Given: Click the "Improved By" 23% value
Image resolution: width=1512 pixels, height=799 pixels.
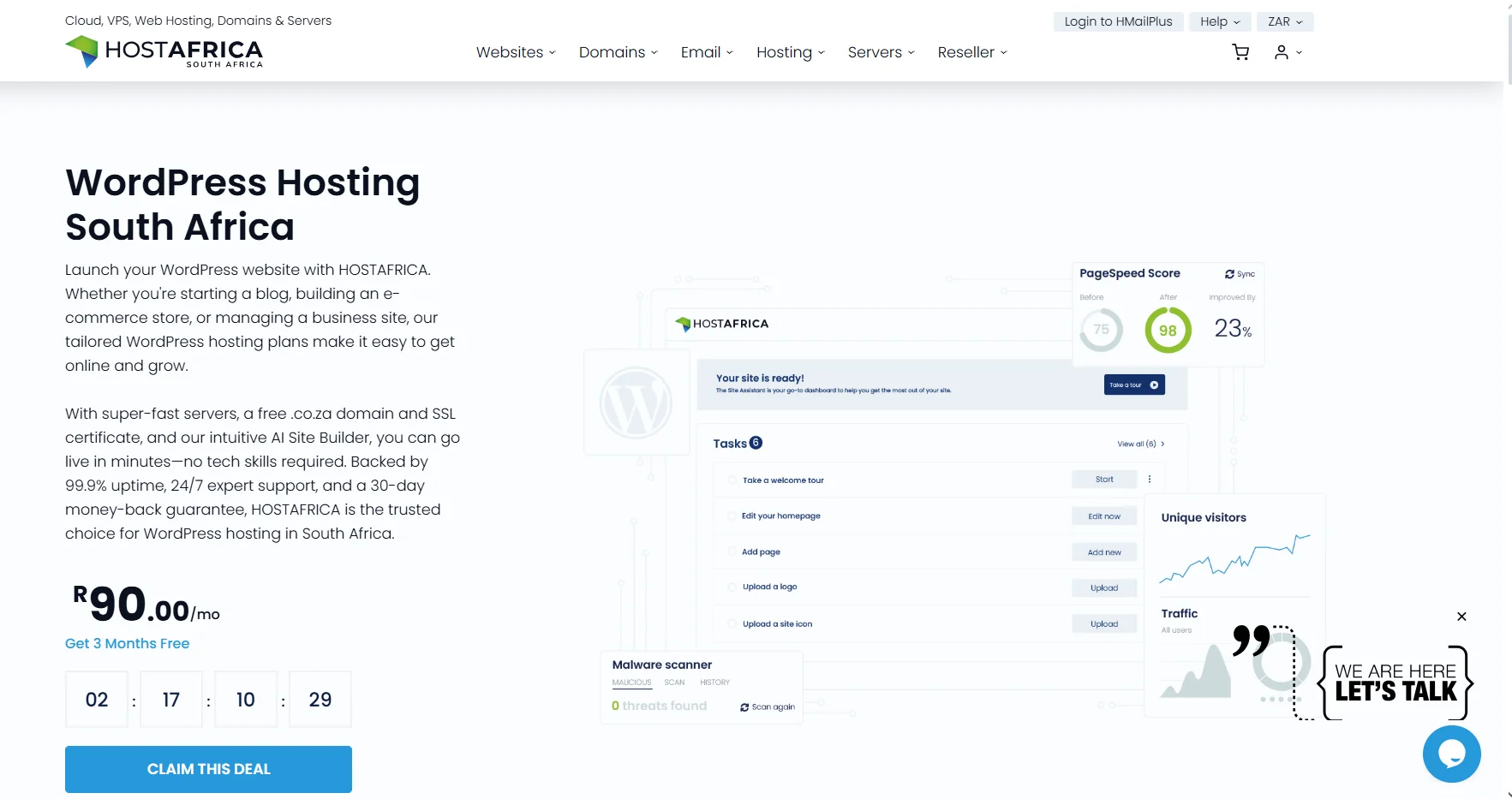Looking at the screenshot, I should click(1233, 328).
